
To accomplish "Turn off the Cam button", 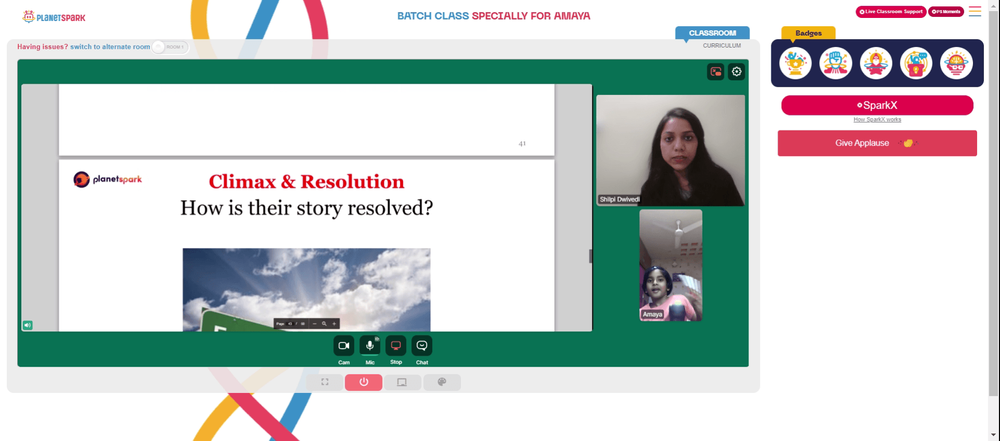I will tap(344, 346).
